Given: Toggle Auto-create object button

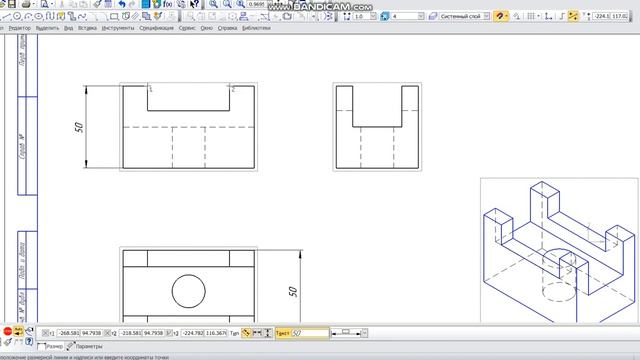Looking at the screenshot, I should pos(18,331).
